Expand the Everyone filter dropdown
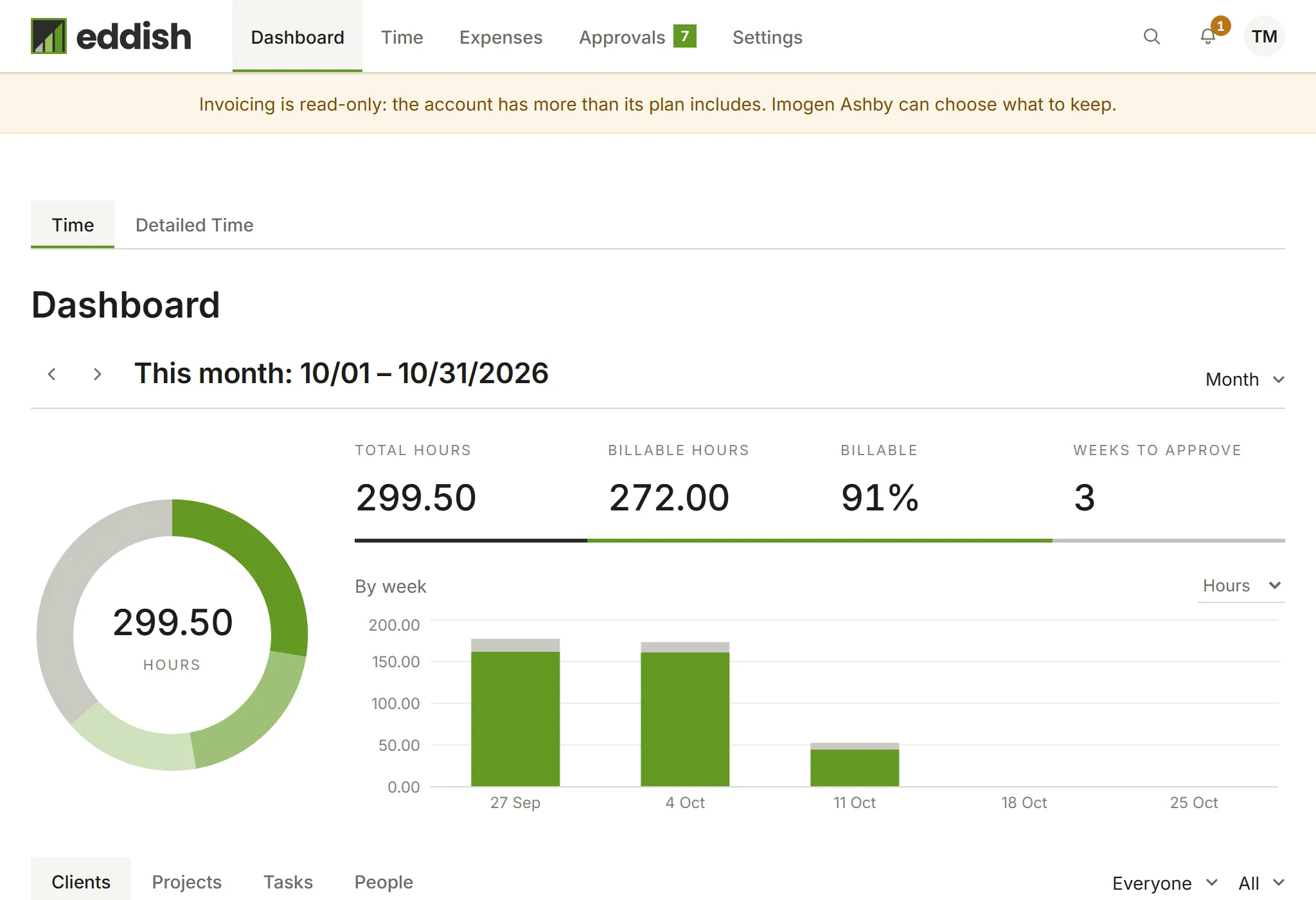This screenshot has height=900, width=1316. coord(1164,883)
